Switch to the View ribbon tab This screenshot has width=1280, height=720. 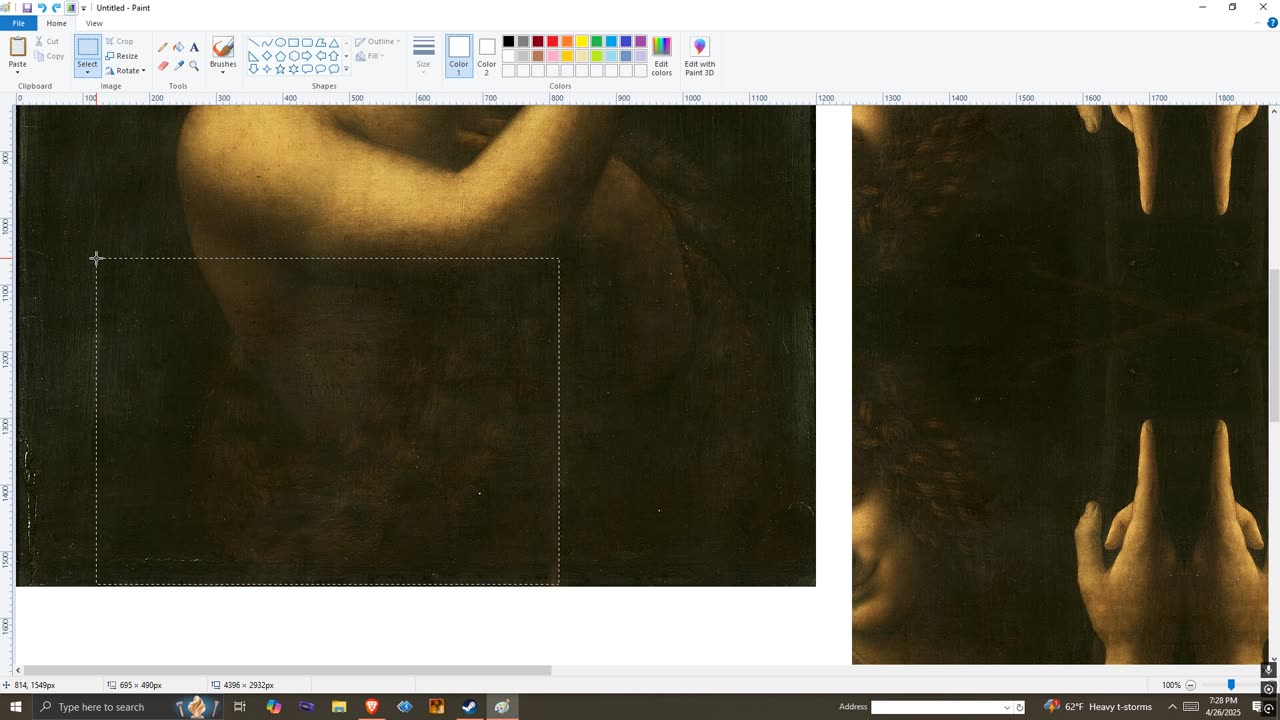pos(94,23)
